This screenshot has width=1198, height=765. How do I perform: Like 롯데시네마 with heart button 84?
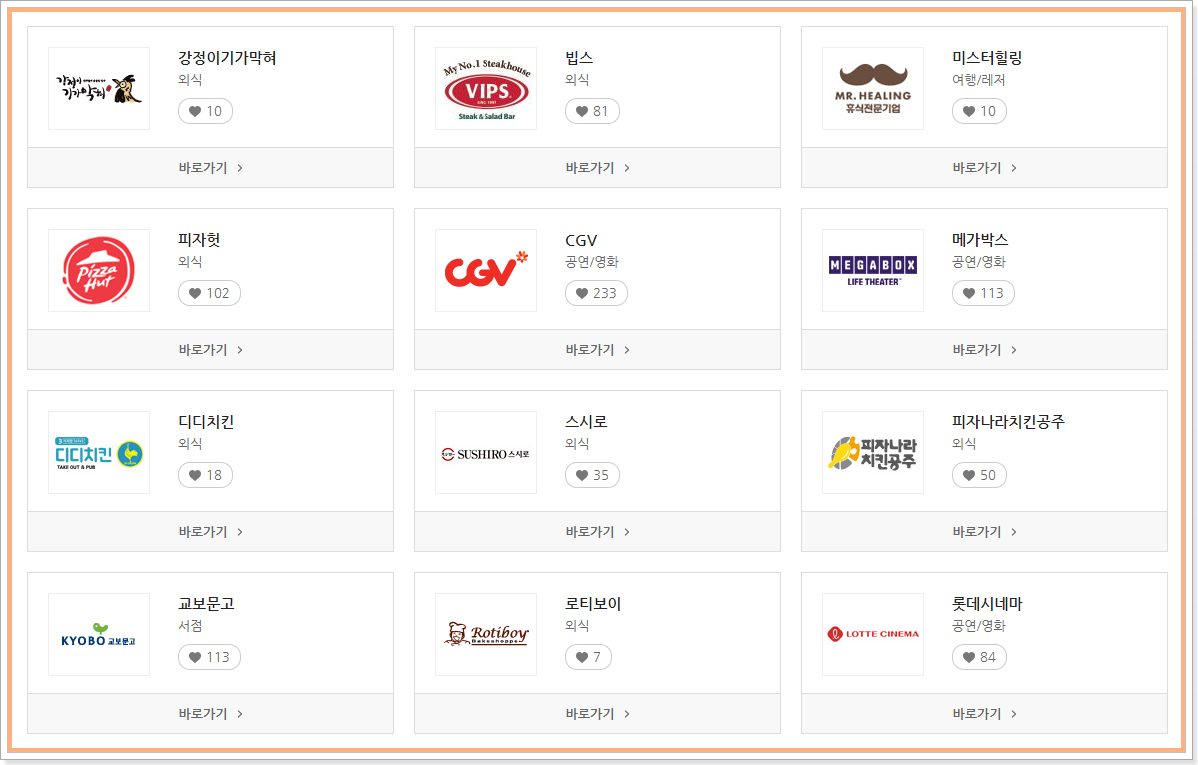(x=979, y=657)
